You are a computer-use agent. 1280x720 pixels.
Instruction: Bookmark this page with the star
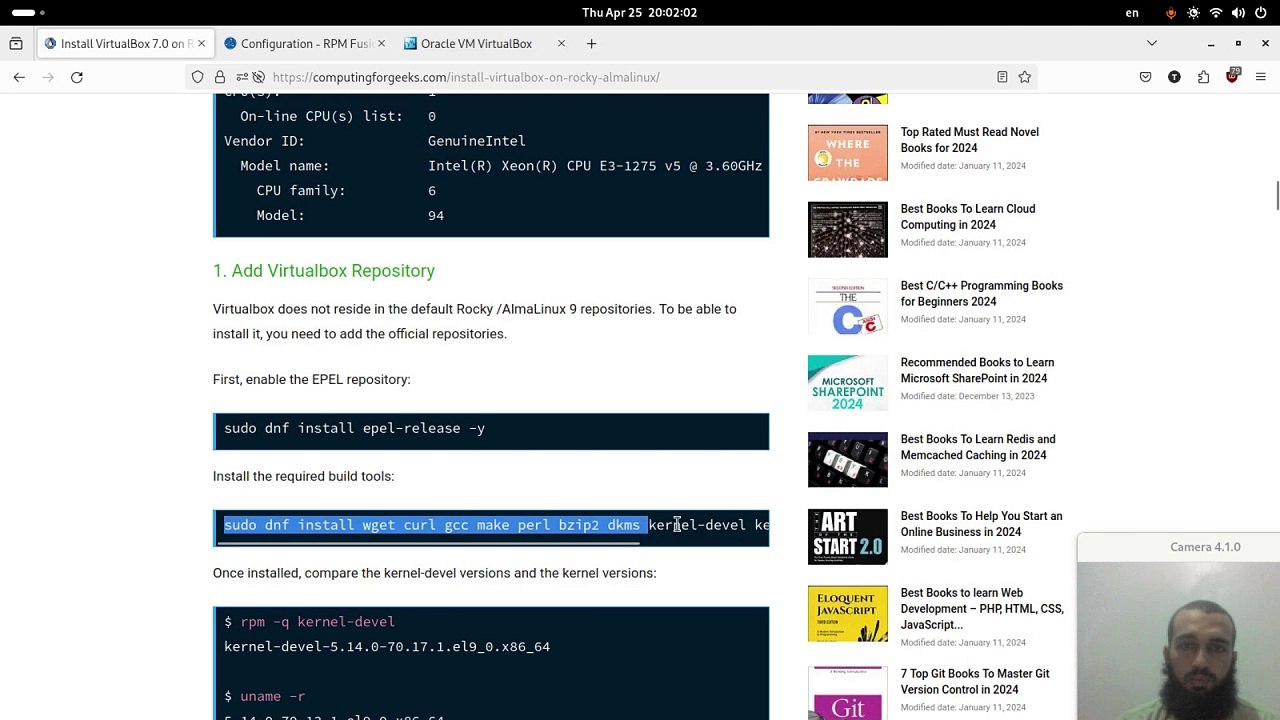click(1024, 77)
